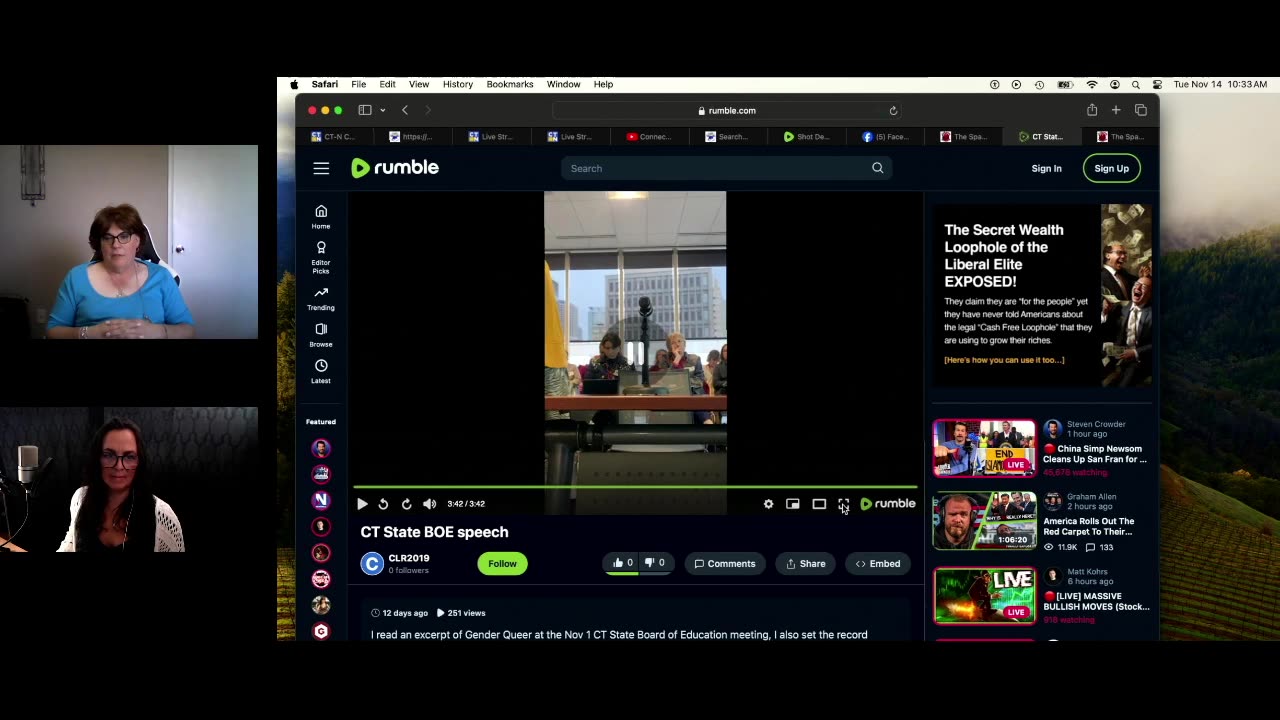Open the View menu
Screen dimensions: 1280x720
pyautogui.click(x=419, y=84)
